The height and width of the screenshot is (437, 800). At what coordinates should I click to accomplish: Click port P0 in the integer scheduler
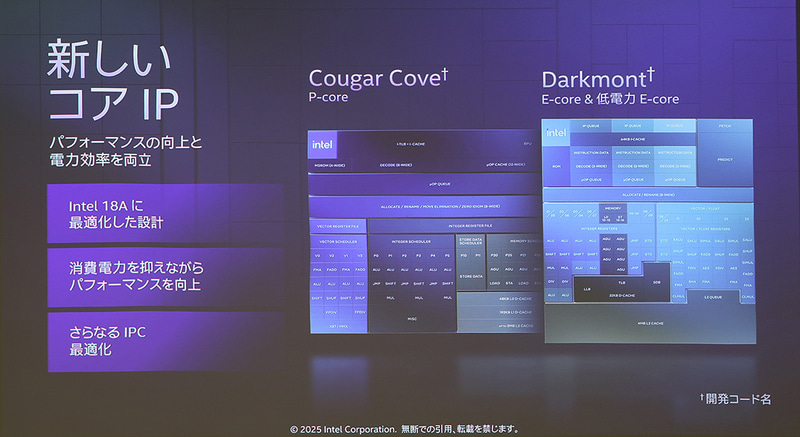coord(376,255)
